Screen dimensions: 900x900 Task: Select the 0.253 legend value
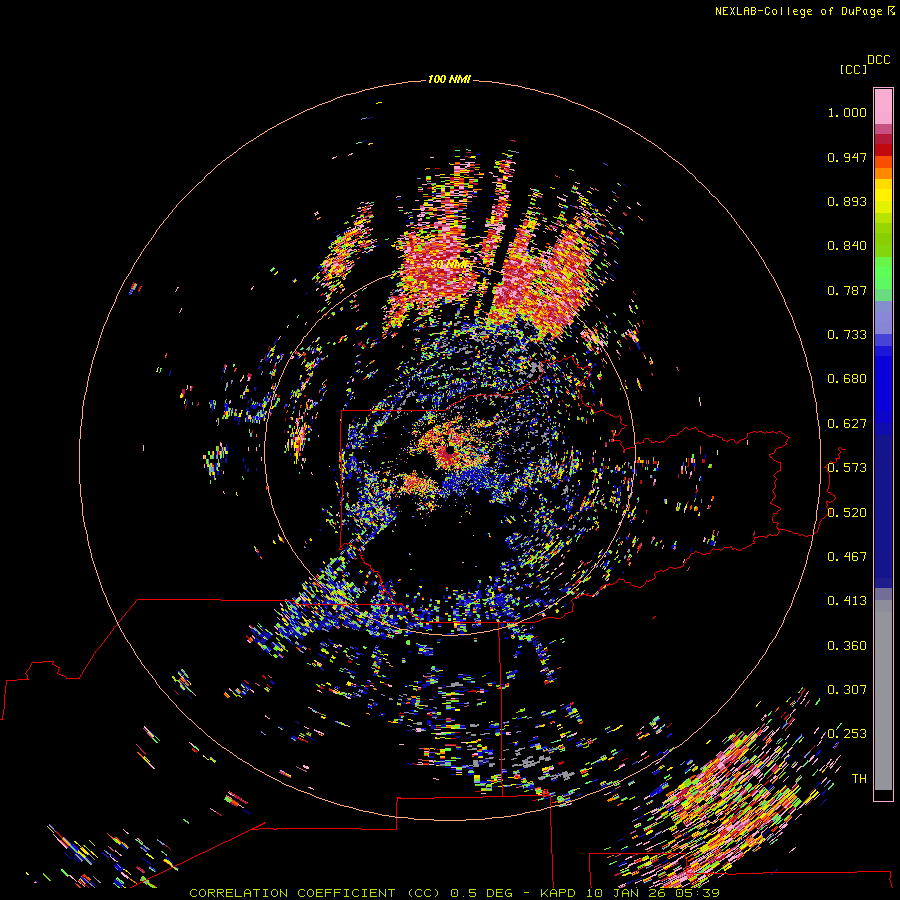(x=847, y=734)
